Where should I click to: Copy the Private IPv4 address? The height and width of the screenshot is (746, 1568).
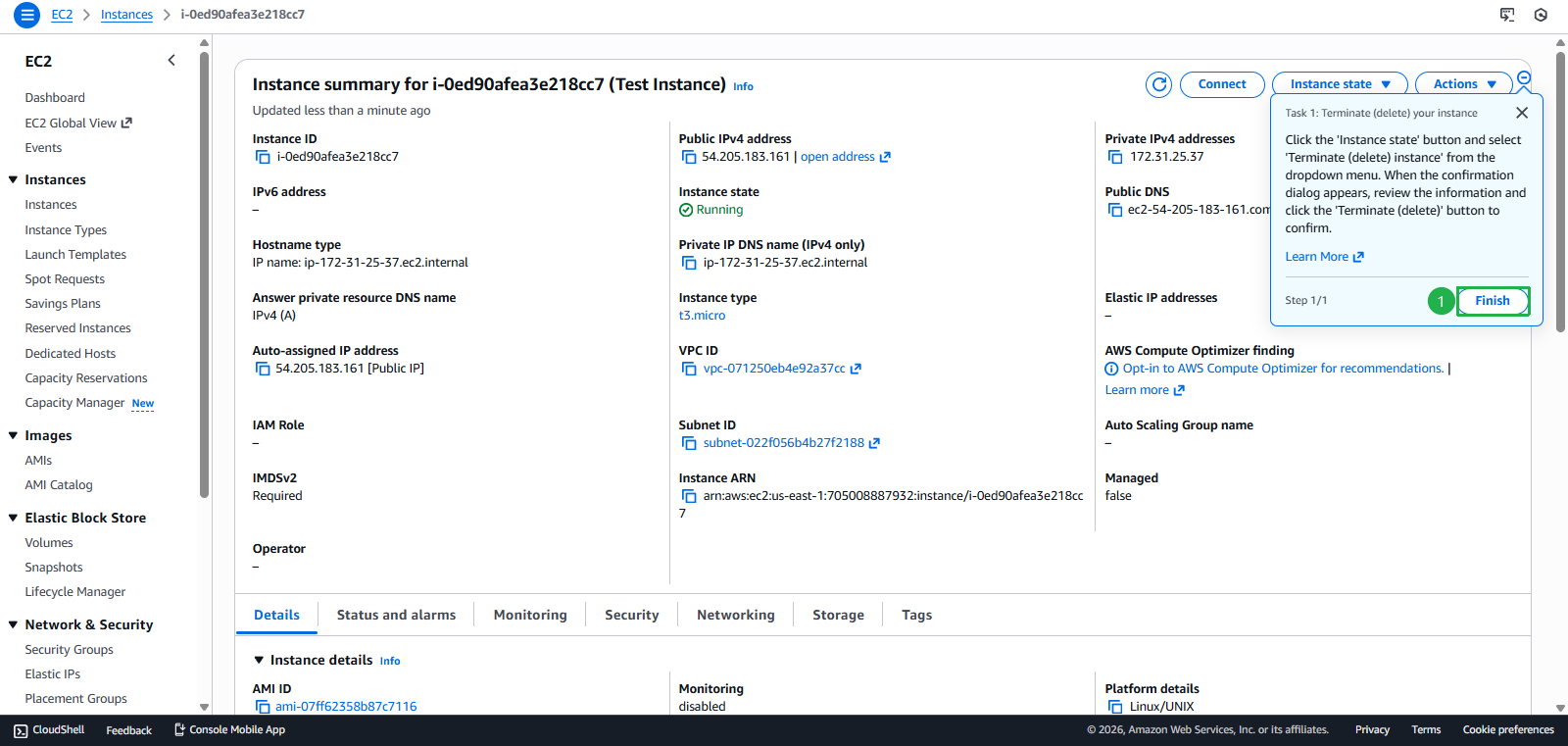1115,157
